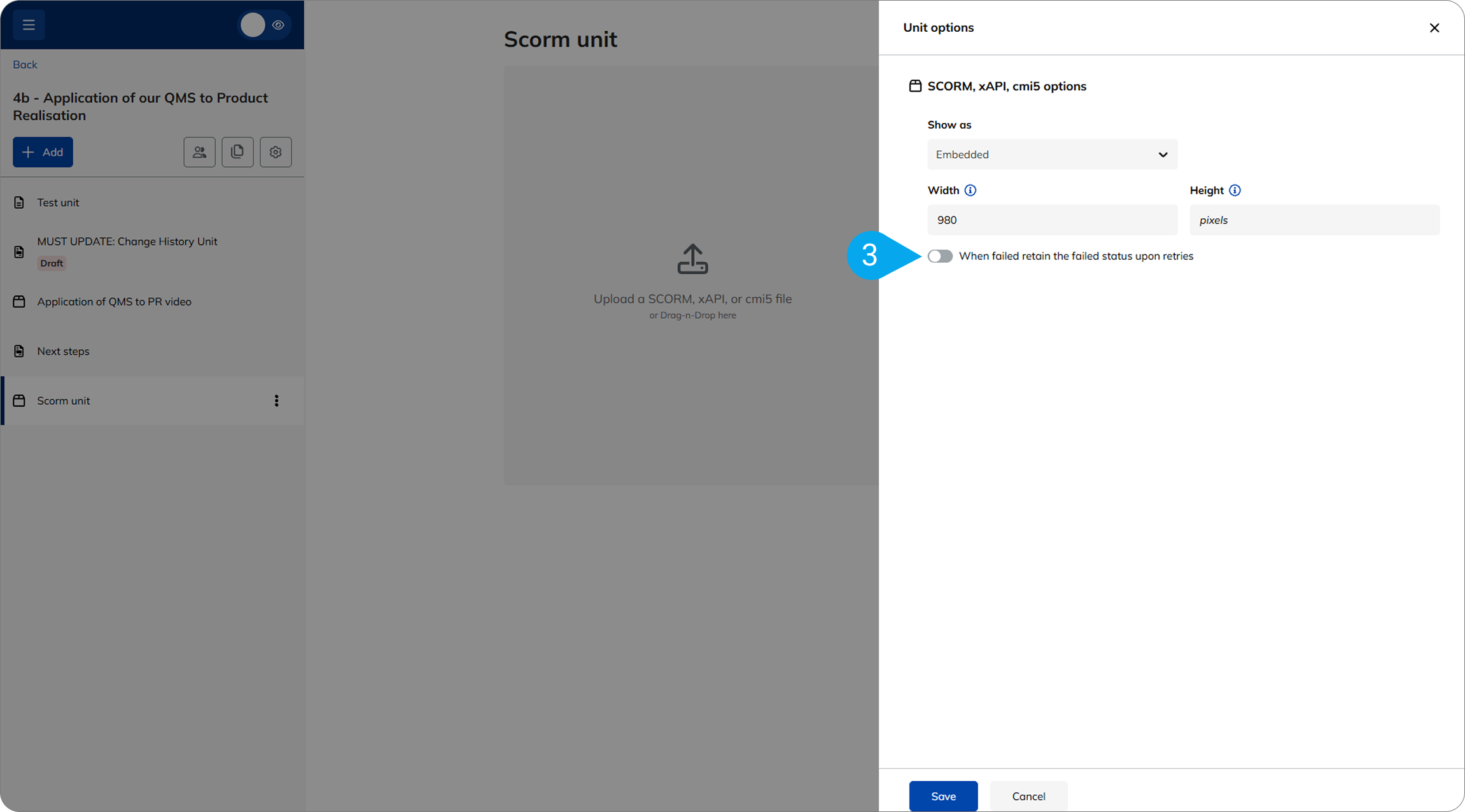Click the Height info icon
Image resolution: width=1465 pixels, height=812 pixels.
(x=1235, y=190)
